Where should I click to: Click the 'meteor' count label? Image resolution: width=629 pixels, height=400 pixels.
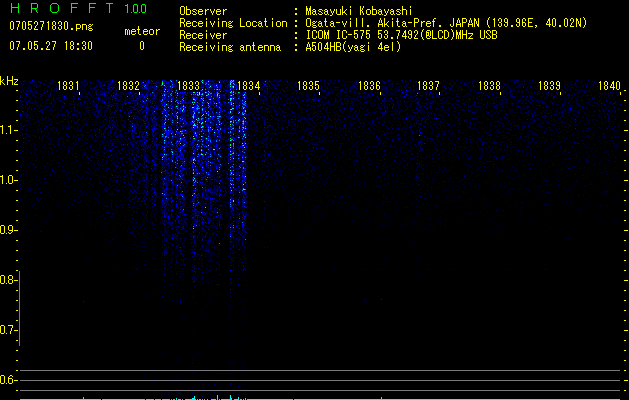142,31
